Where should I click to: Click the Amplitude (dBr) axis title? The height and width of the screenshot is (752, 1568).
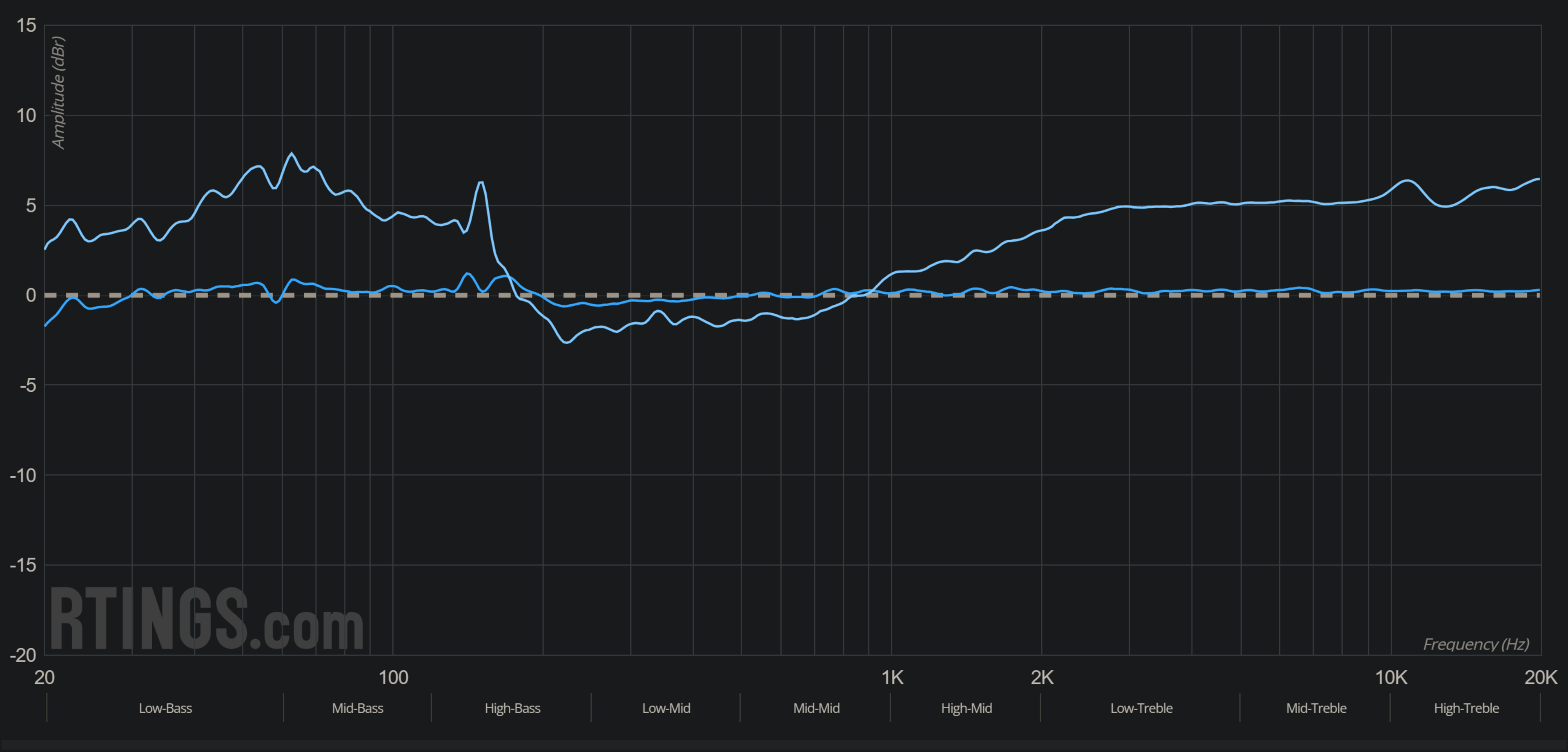pos(58,93)
